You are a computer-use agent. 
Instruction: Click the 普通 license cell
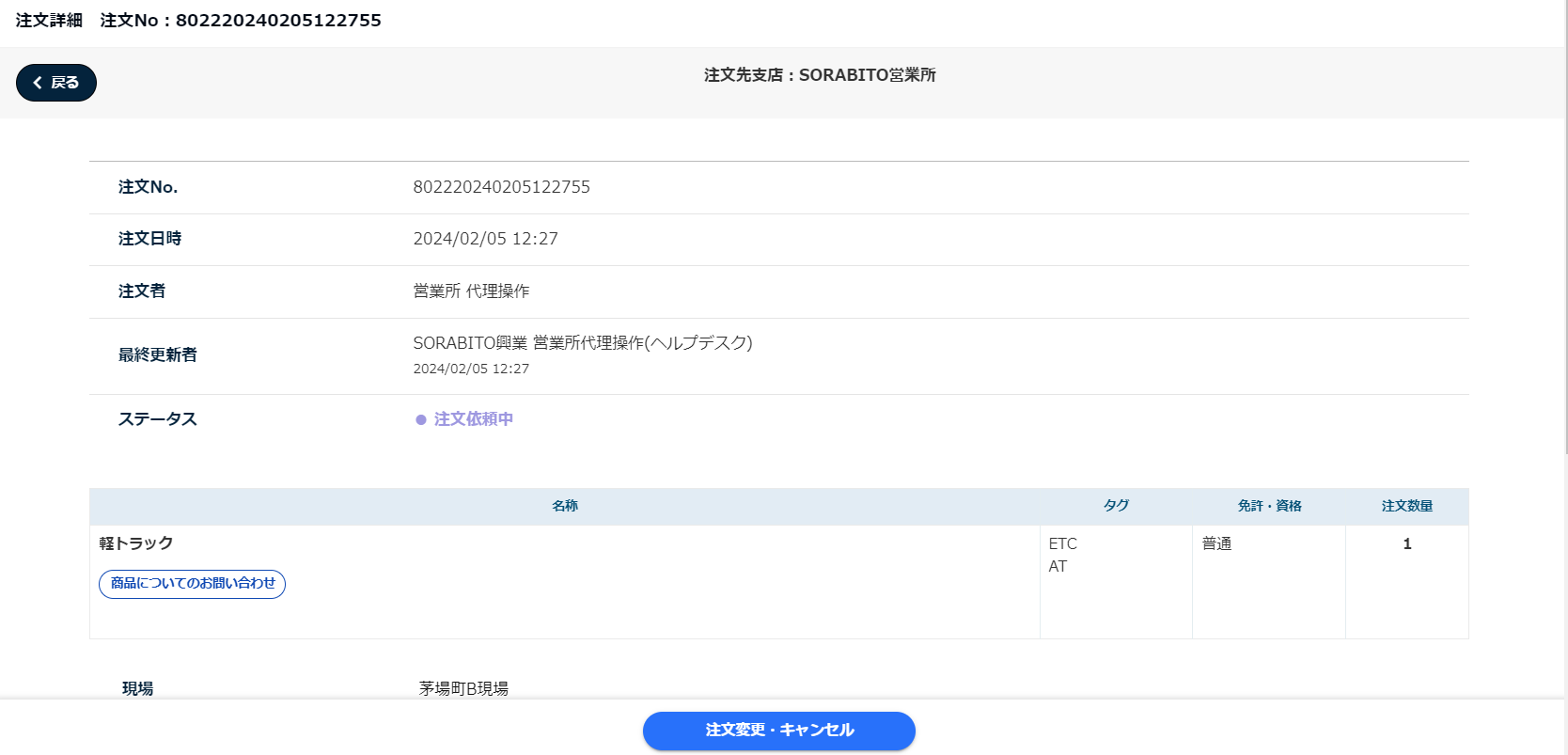pos(1216,543)
